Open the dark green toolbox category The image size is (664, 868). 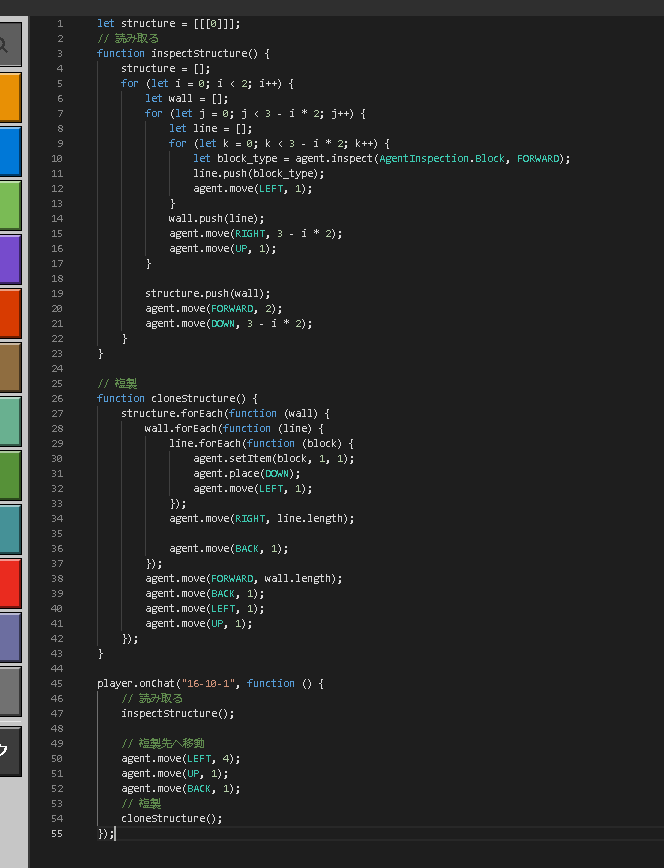tap(9, 475)
